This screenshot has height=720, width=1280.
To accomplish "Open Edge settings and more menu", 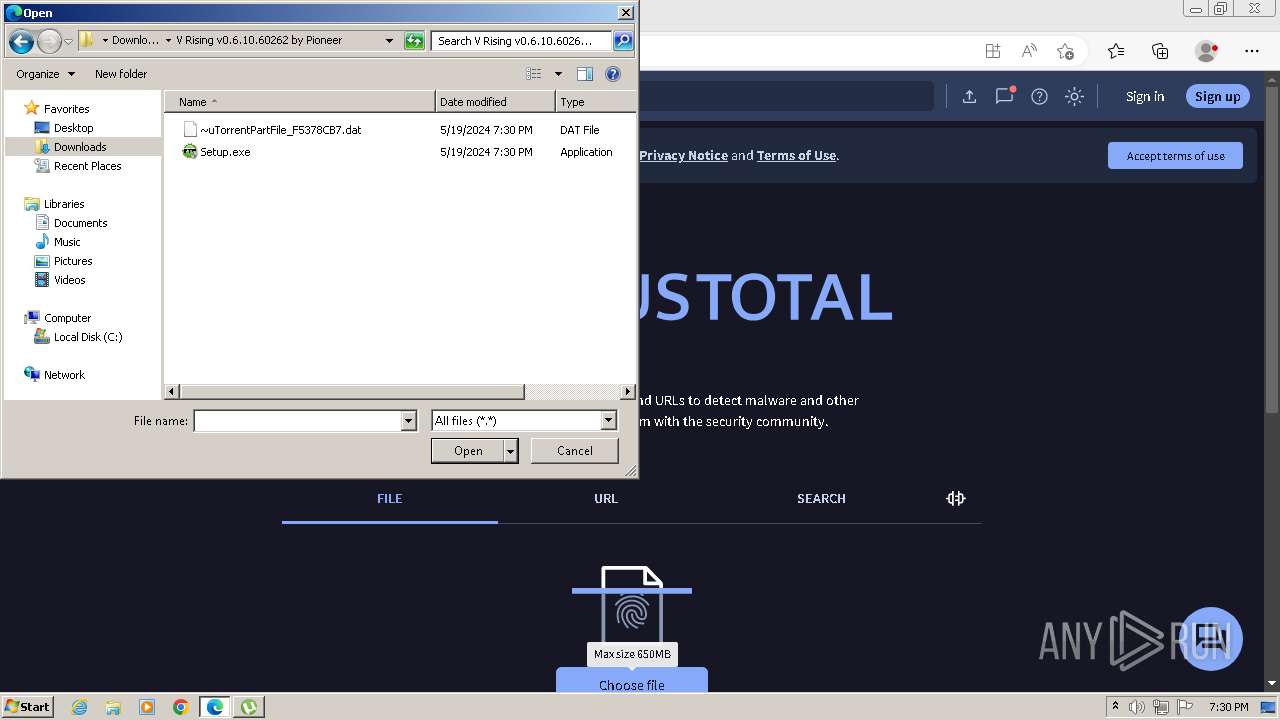I will [x=1252, y=51].
